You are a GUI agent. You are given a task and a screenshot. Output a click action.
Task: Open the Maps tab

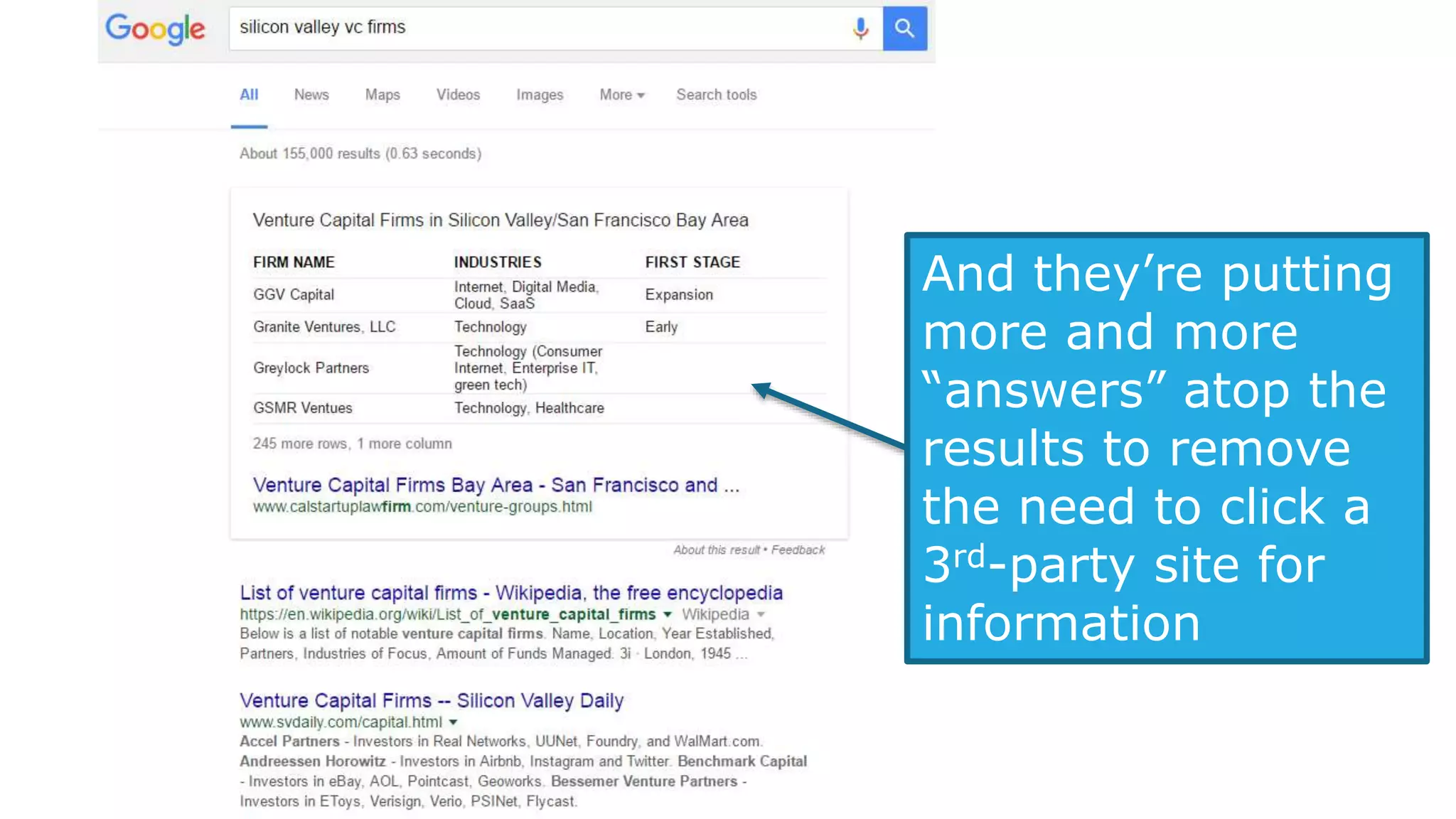(x=382, y=95)
